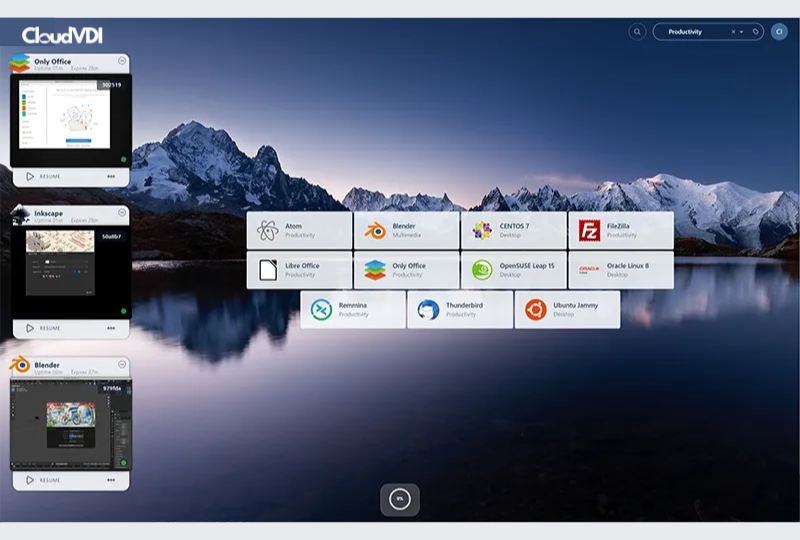Launch the Remmina tile

pyautogui.click(x=353, y=309)
